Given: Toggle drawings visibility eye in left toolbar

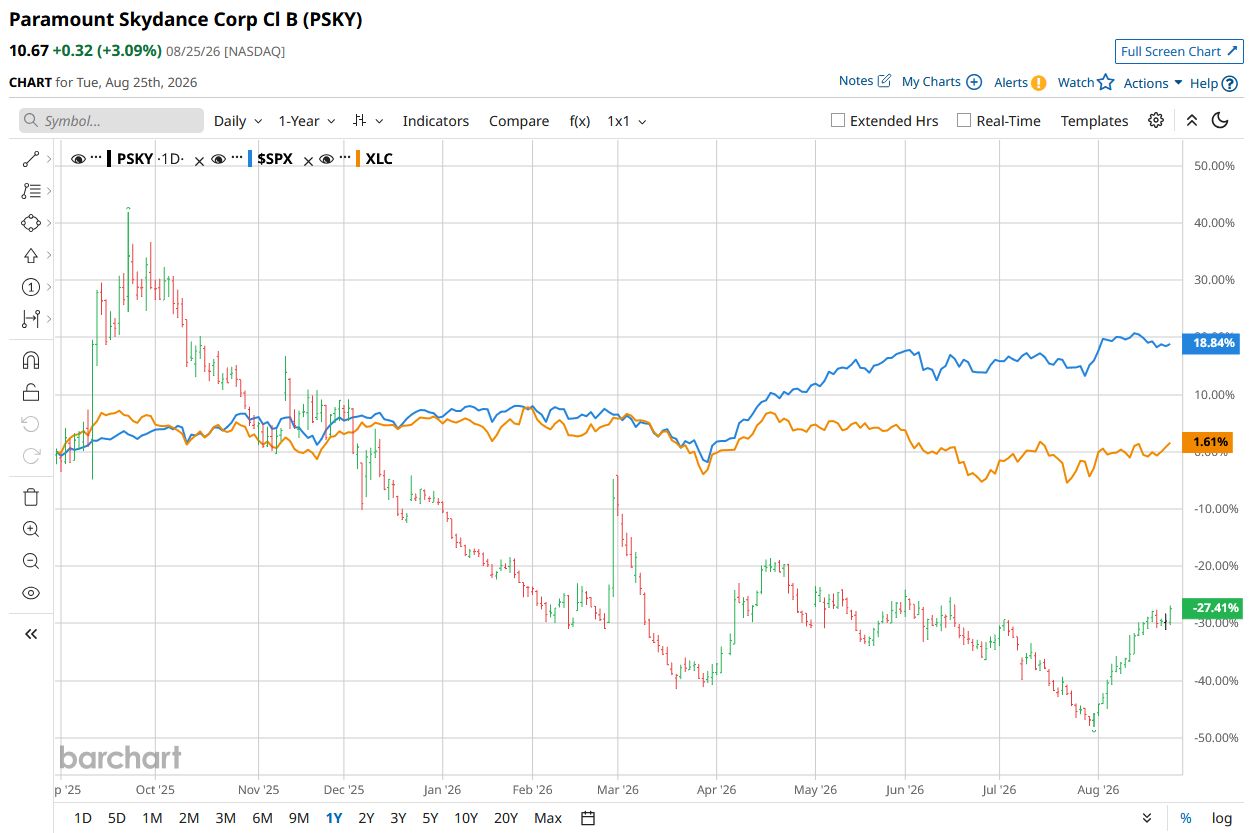Looking at the screenshot, I should click(30, 593).
